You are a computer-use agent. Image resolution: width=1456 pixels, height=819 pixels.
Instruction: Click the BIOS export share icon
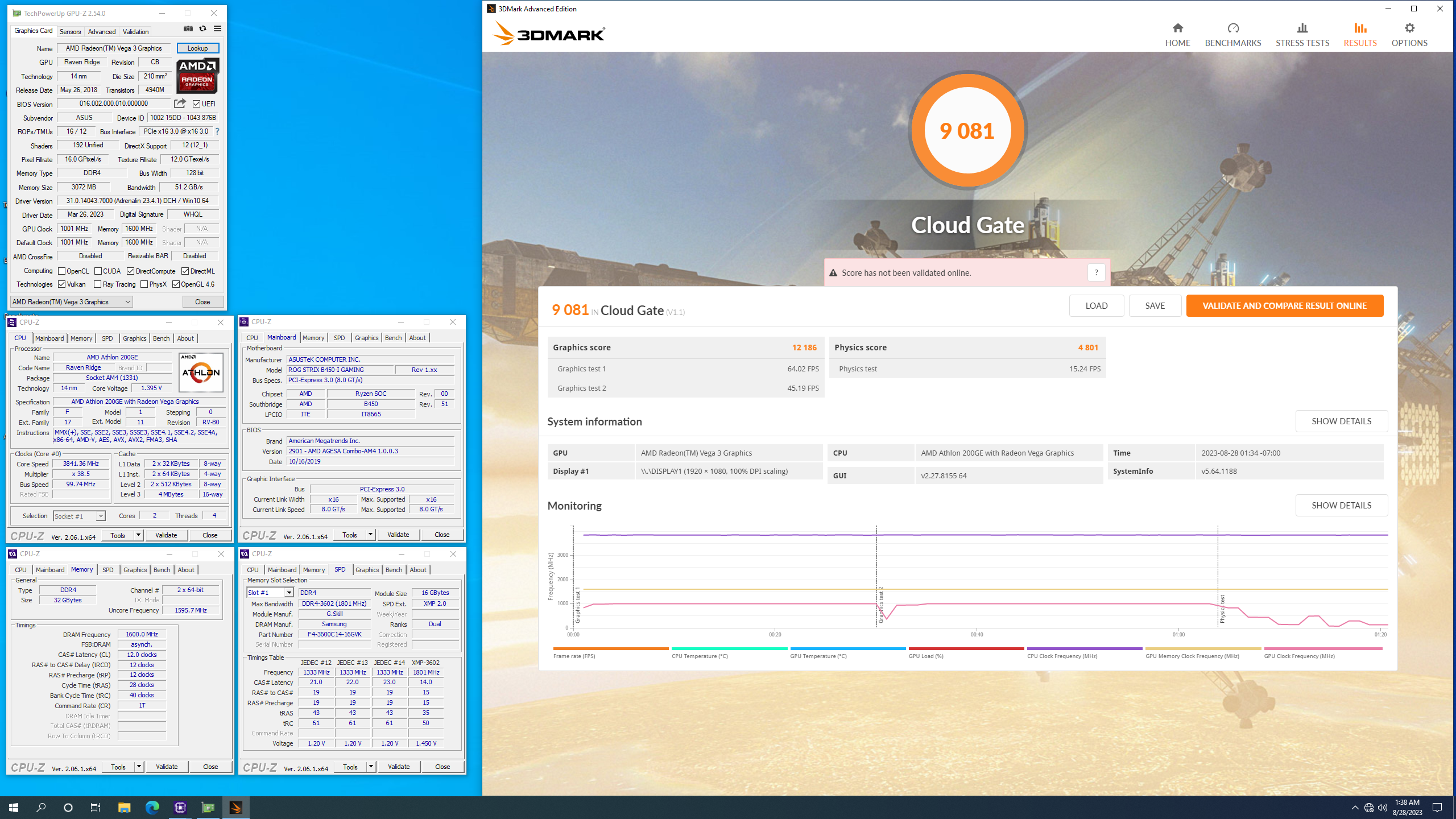coord(180,104)
